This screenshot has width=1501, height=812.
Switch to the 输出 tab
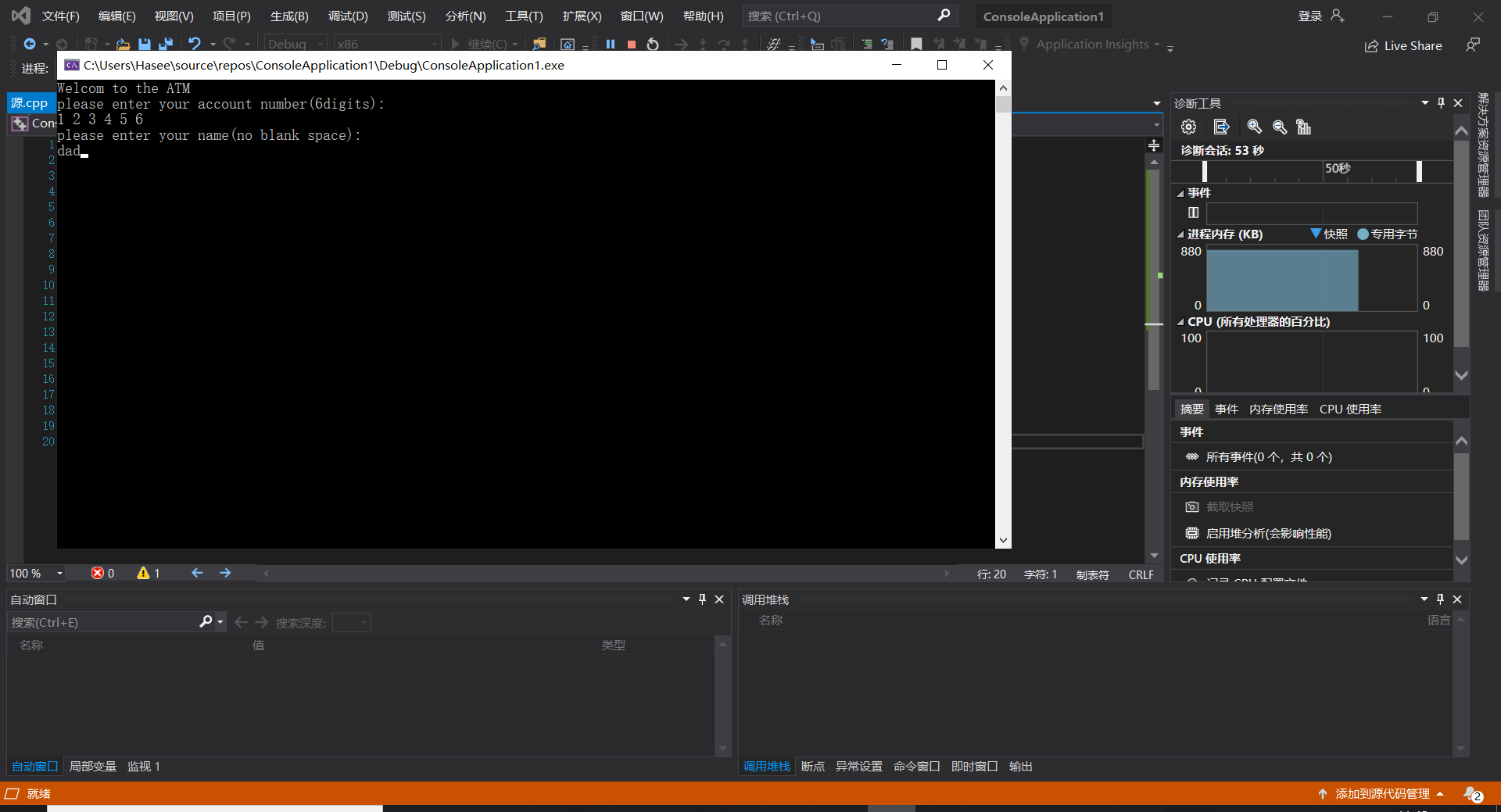[x=1020, y=767]
